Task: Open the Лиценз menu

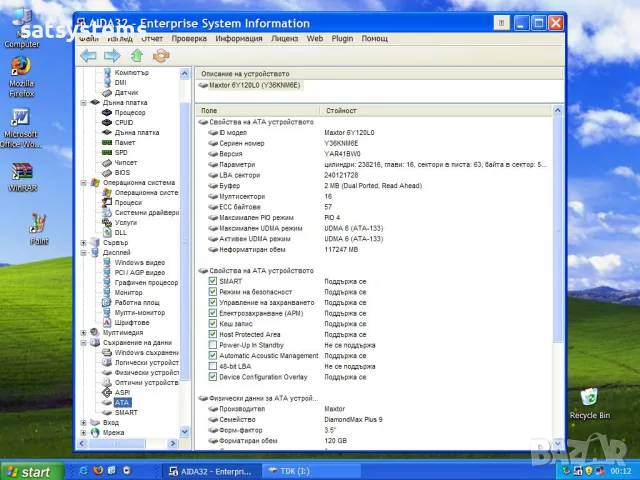Action: 284,38
